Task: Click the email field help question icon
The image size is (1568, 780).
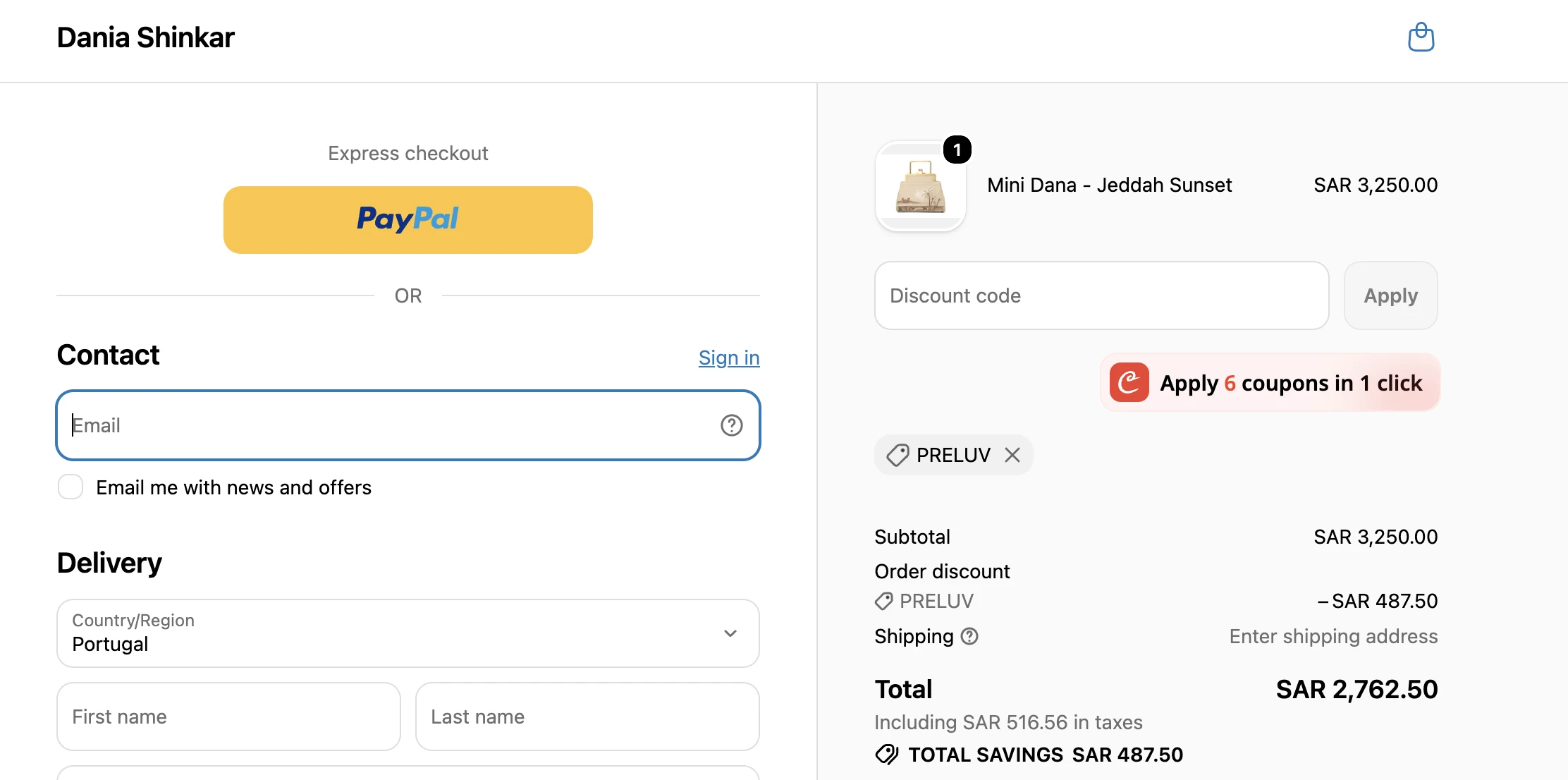Action: pos(731,425)
